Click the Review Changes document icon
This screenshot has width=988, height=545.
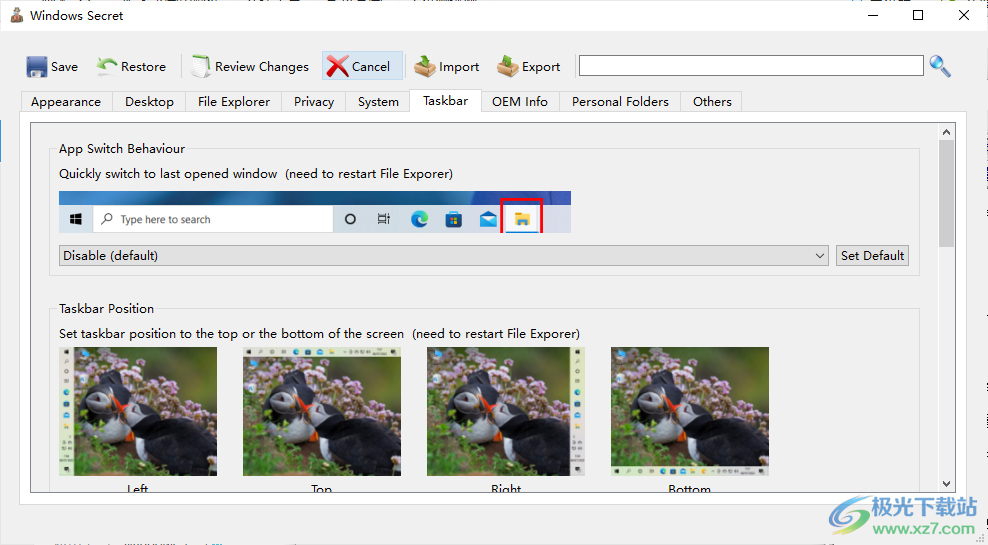coord(201,67)
